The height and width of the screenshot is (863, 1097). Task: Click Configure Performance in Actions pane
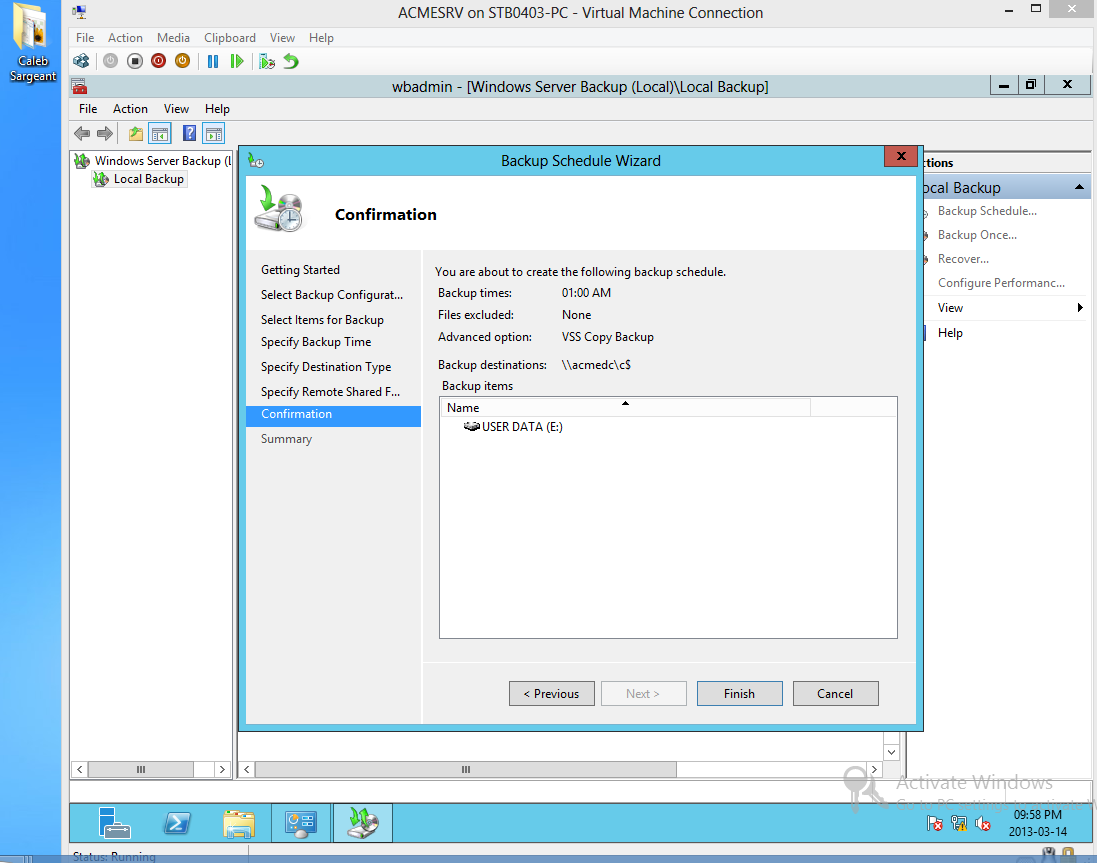point(1001,283)
